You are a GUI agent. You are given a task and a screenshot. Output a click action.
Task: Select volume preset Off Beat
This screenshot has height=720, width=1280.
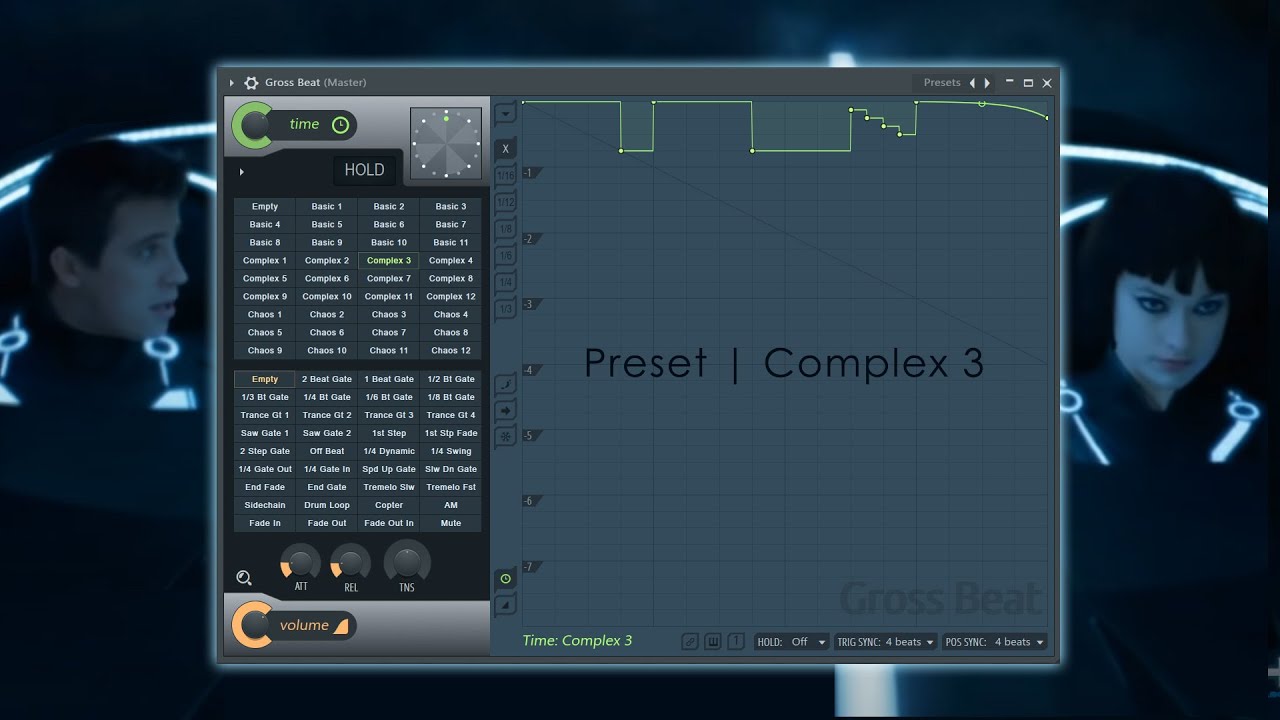pos(327,452)
